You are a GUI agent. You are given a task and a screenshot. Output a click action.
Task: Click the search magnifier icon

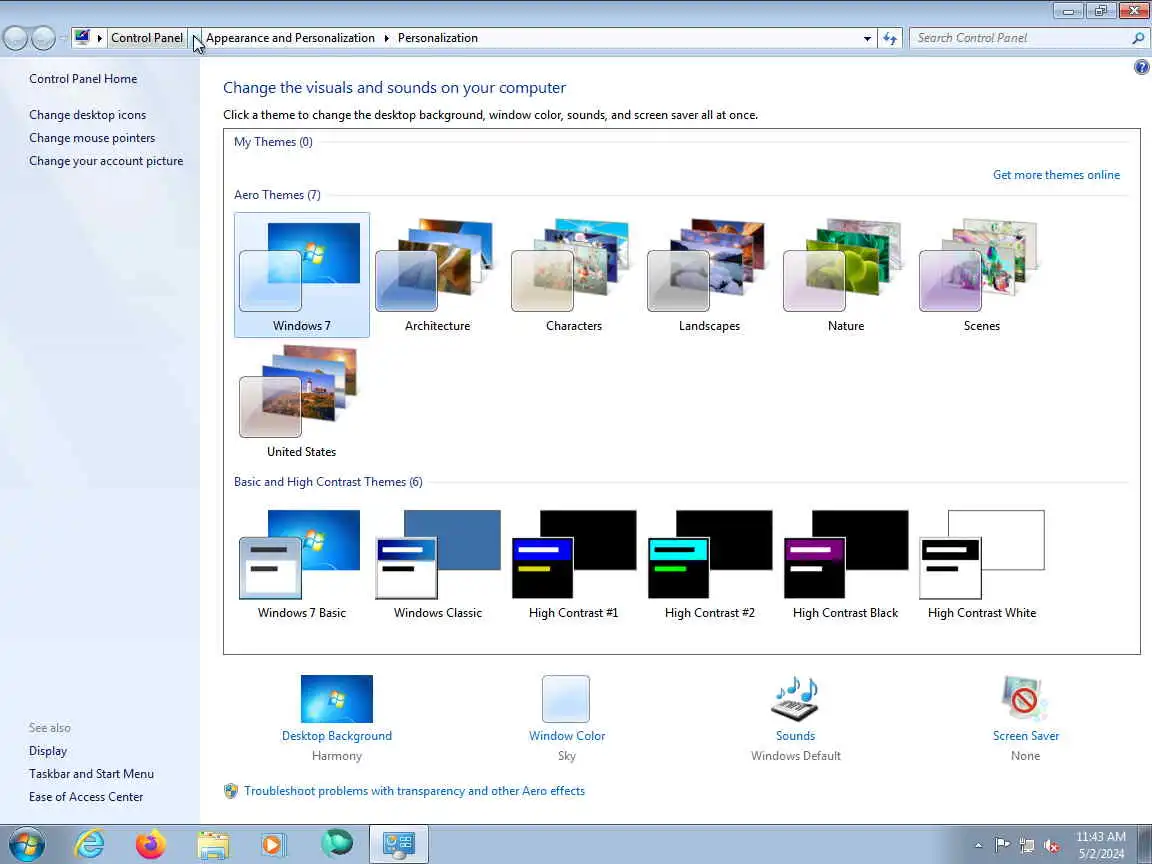pos(1138,38)
